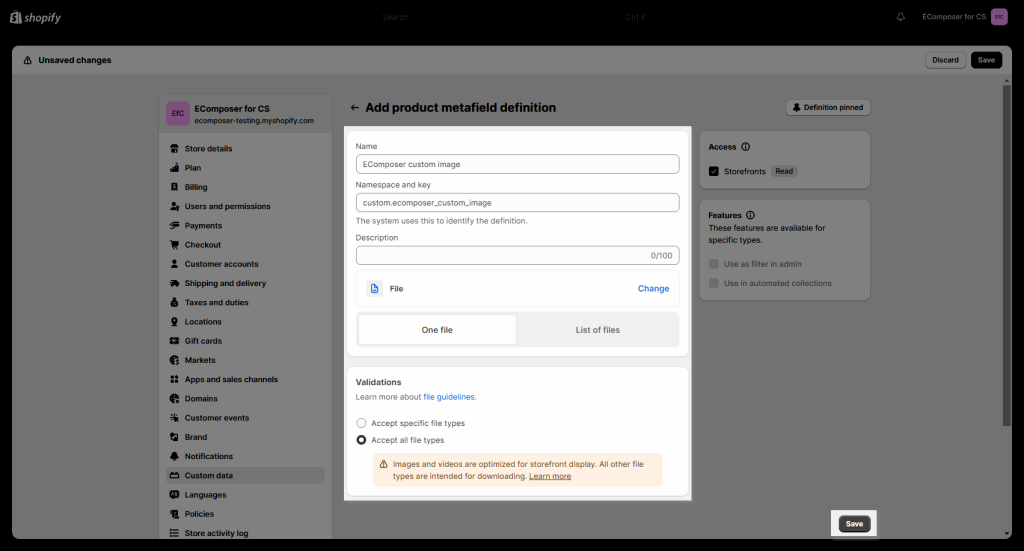Click the Taxes and duties icon
Screen dimensions: 1024x551
(x=174, y=303)
